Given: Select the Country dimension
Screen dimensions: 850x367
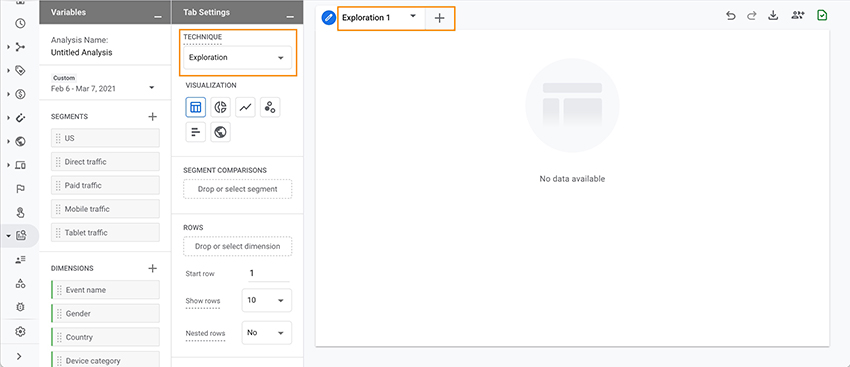Looking at the screenshot, I should pos(106,337).
